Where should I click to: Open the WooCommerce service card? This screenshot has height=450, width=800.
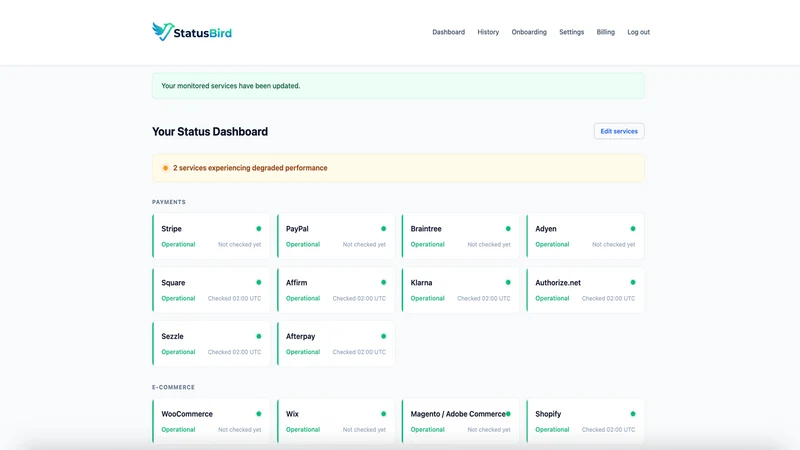pos(211,421)
